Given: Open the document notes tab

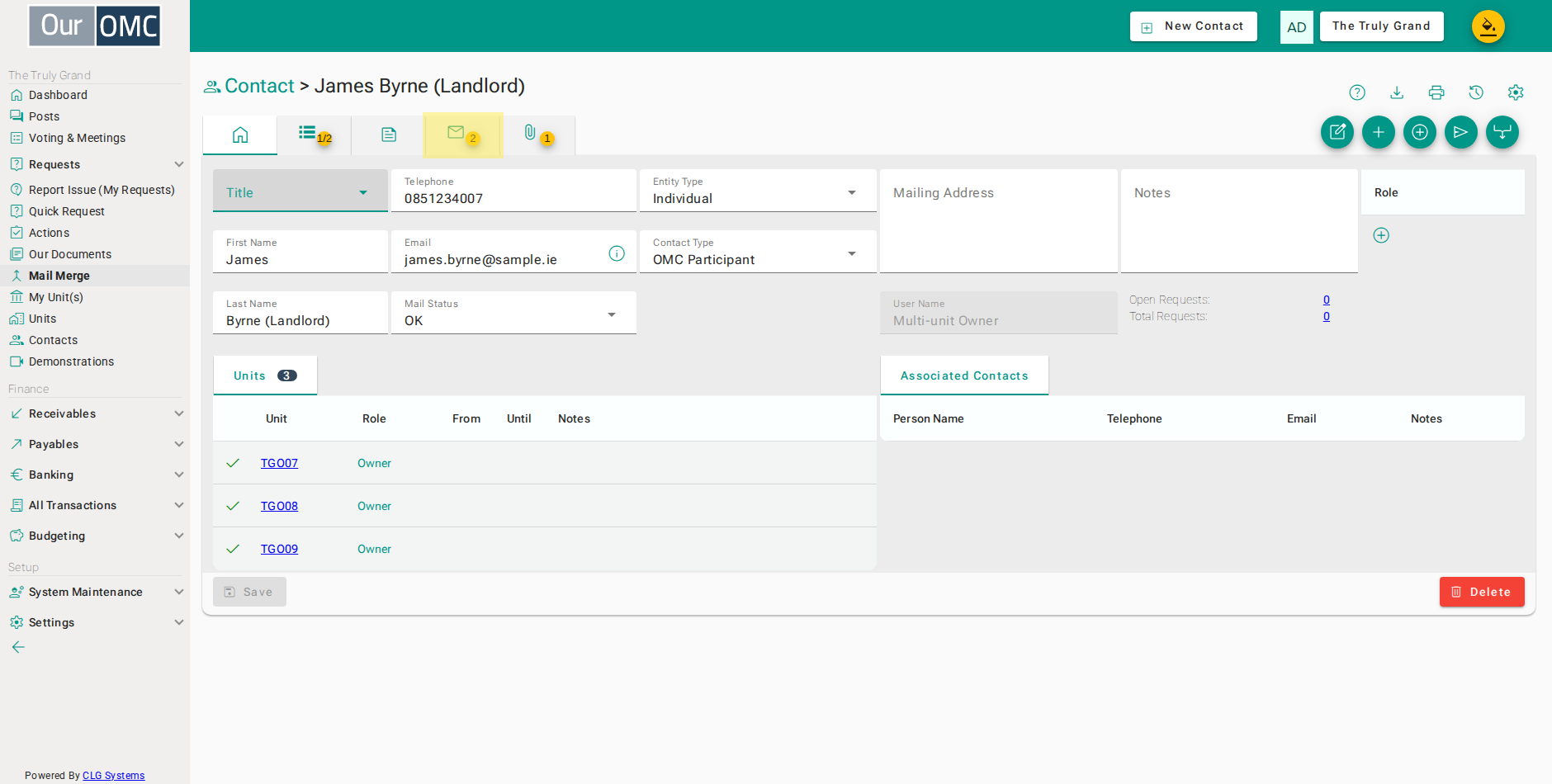Looking at the screenshot, I should coord(389,135).
